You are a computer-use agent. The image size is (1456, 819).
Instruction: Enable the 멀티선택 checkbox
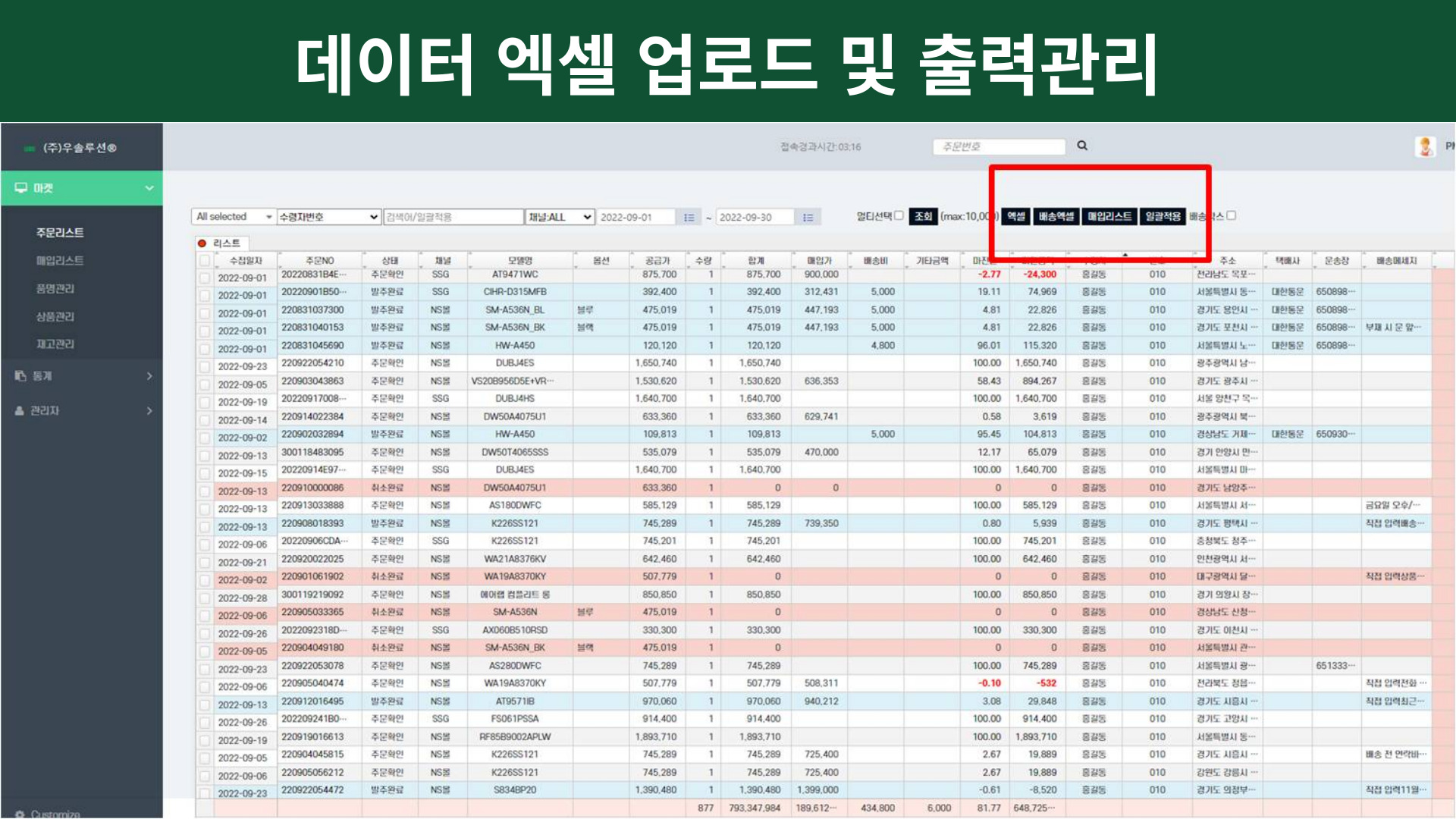[x=899, y=215]
